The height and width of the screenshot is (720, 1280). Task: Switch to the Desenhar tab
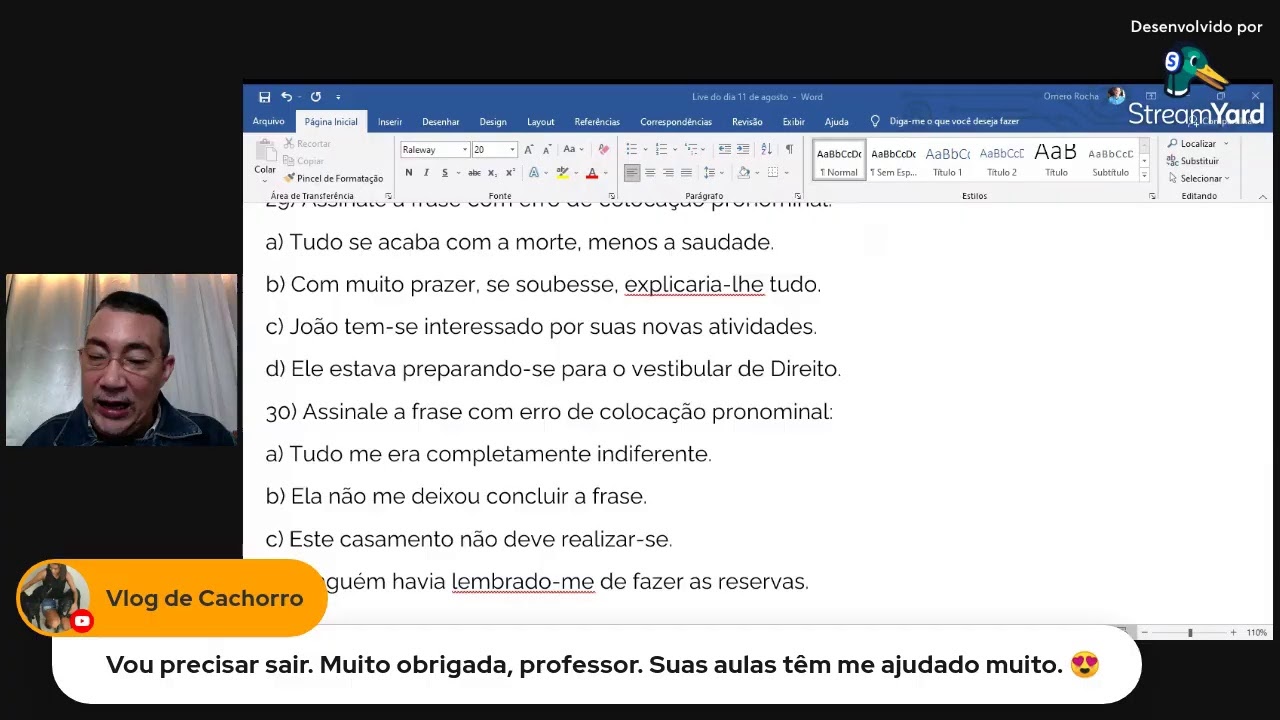point(440,122)
